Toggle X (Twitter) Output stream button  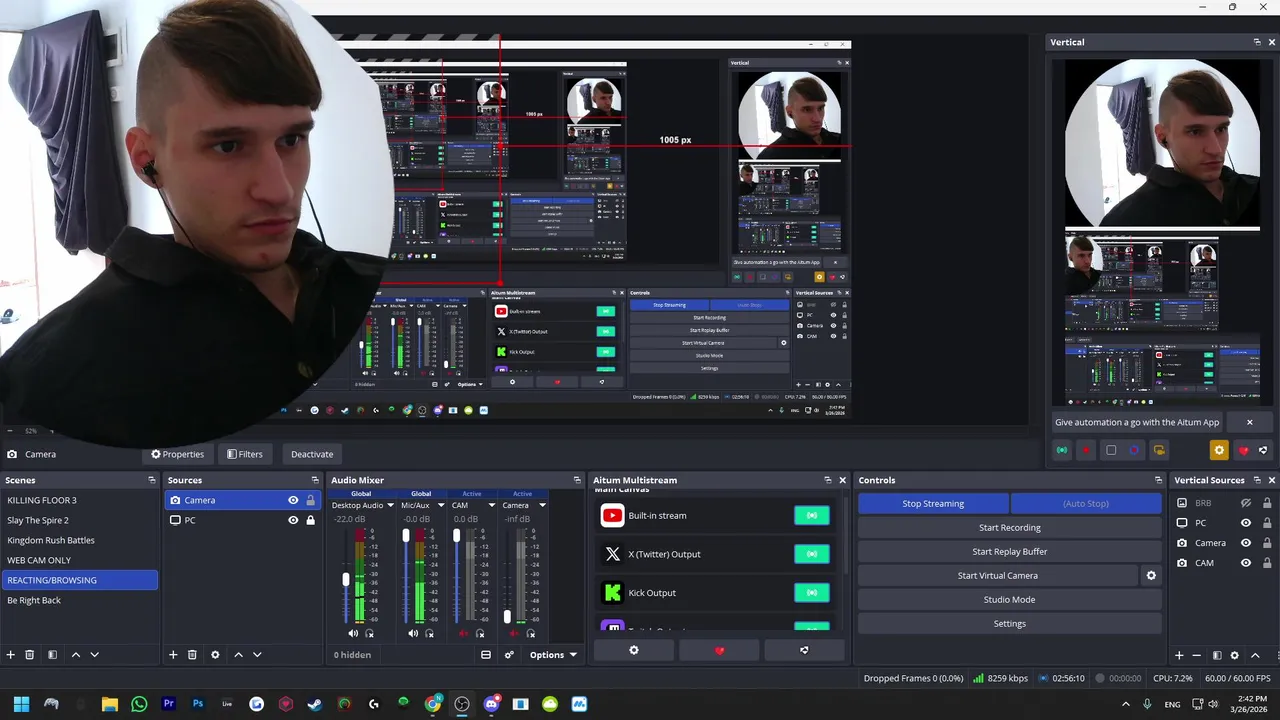811,554
